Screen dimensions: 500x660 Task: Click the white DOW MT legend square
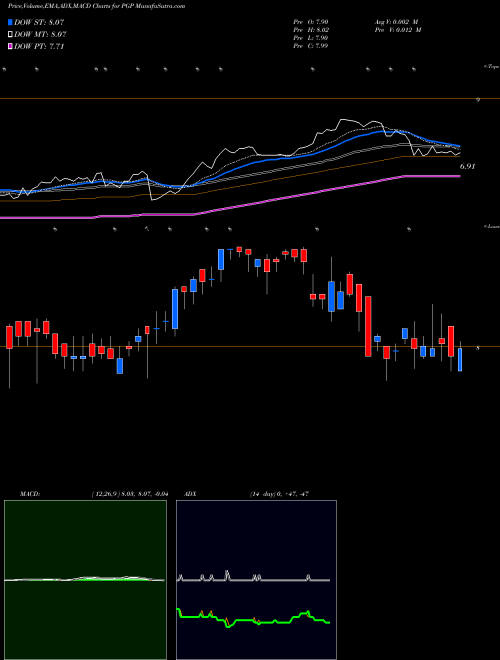point(10,35)
